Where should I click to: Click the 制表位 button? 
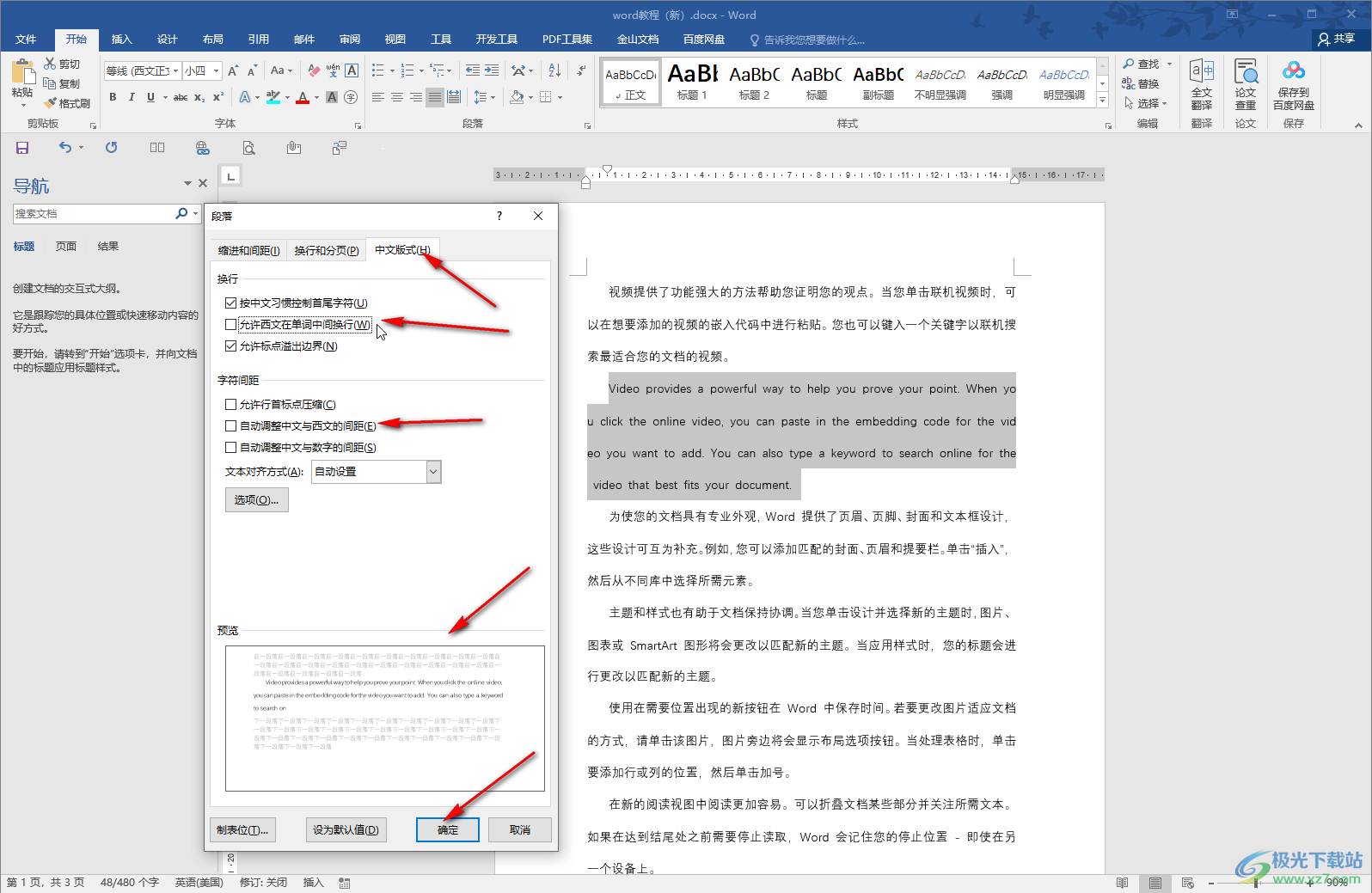(x=242, y=829)
